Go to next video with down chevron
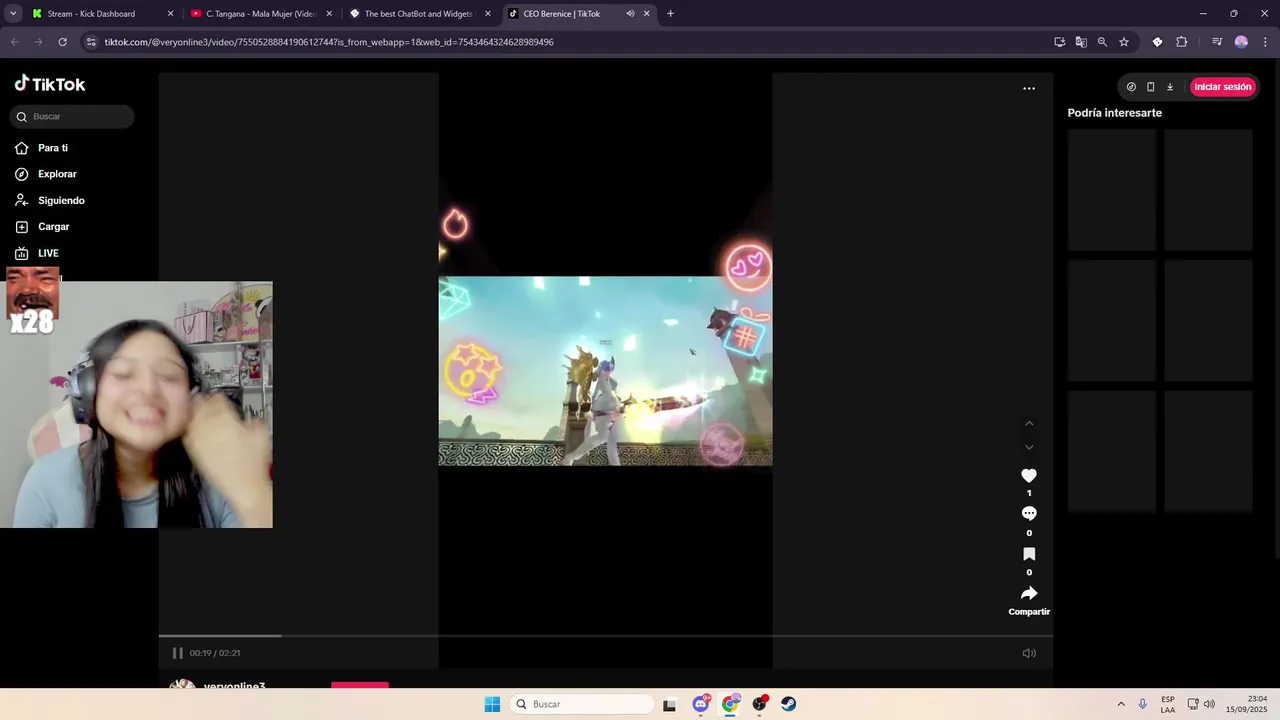The width and height of the screenshot is (1280, 720). click(x=1029, y=447)
